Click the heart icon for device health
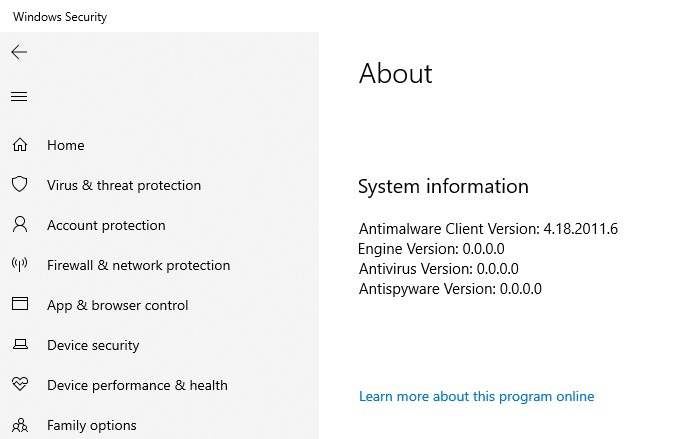The width and height of the screenshot is (678, 439). point(19,385)
